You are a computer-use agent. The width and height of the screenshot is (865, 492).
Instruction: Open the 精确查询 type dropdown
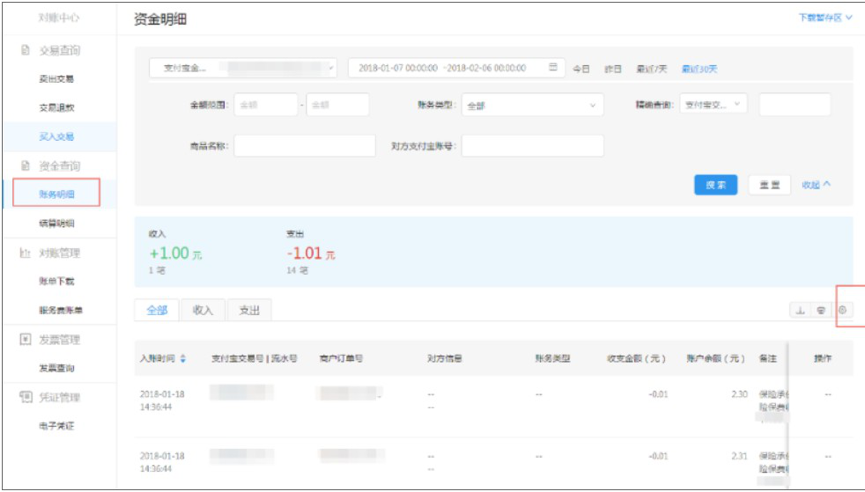click(712, 104)
